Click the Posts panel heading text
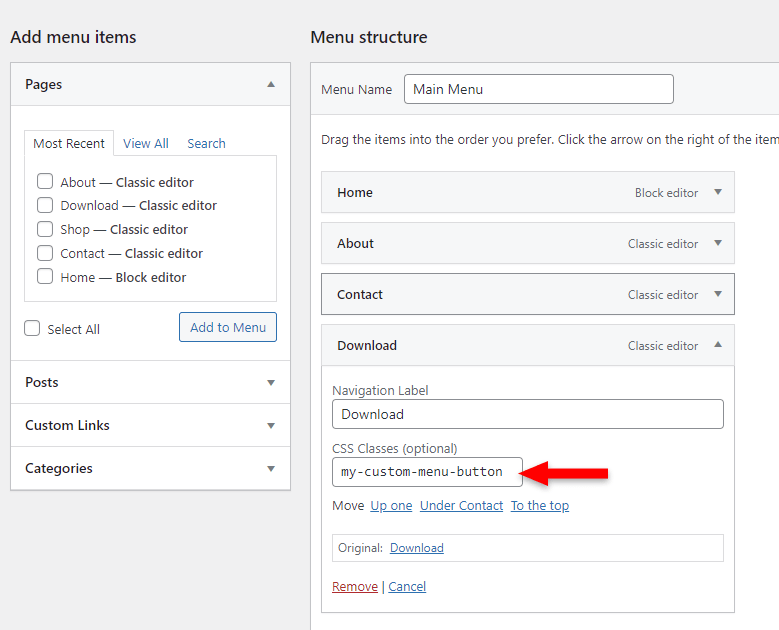The image size is (779, 630). (x=42, y=382)
